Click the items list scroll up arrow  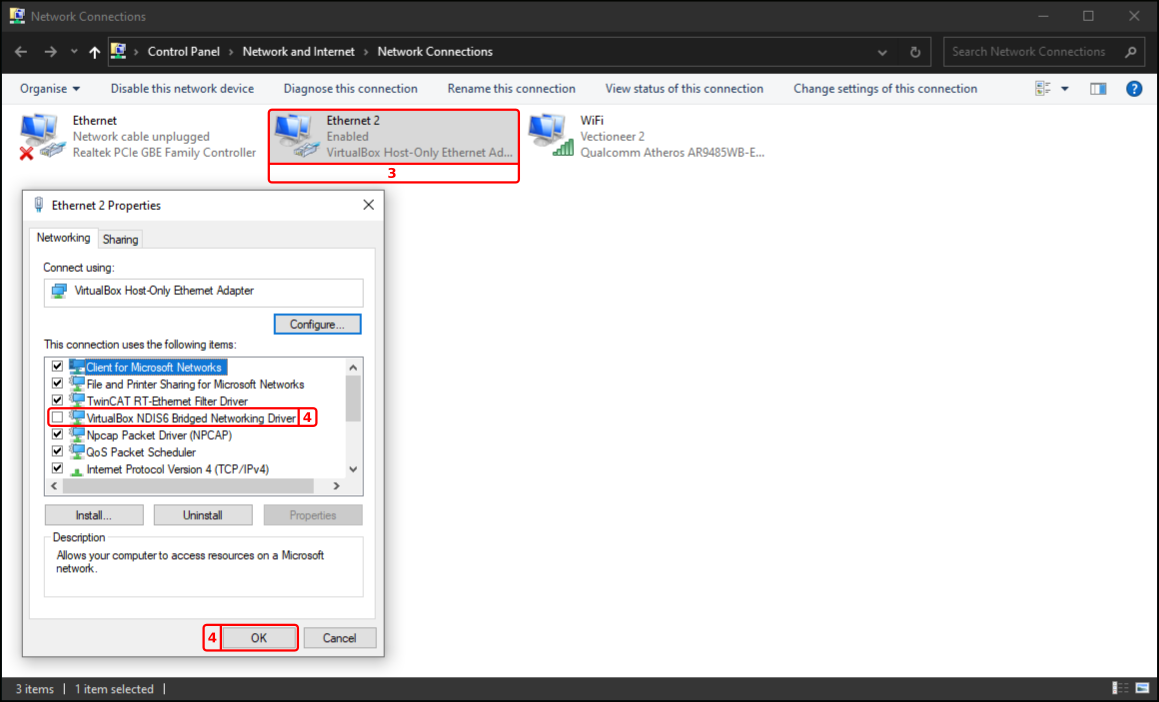tap(353, 367)
